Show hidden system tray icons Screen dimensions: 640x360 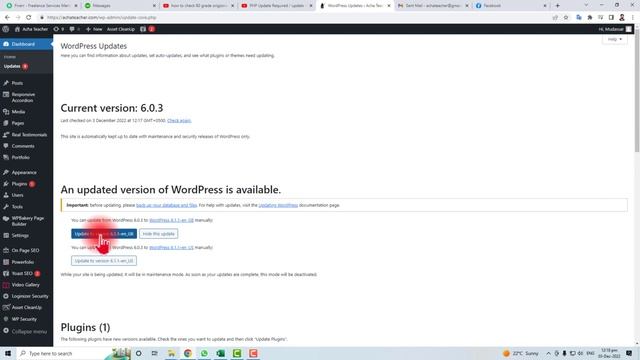(548, 353)
